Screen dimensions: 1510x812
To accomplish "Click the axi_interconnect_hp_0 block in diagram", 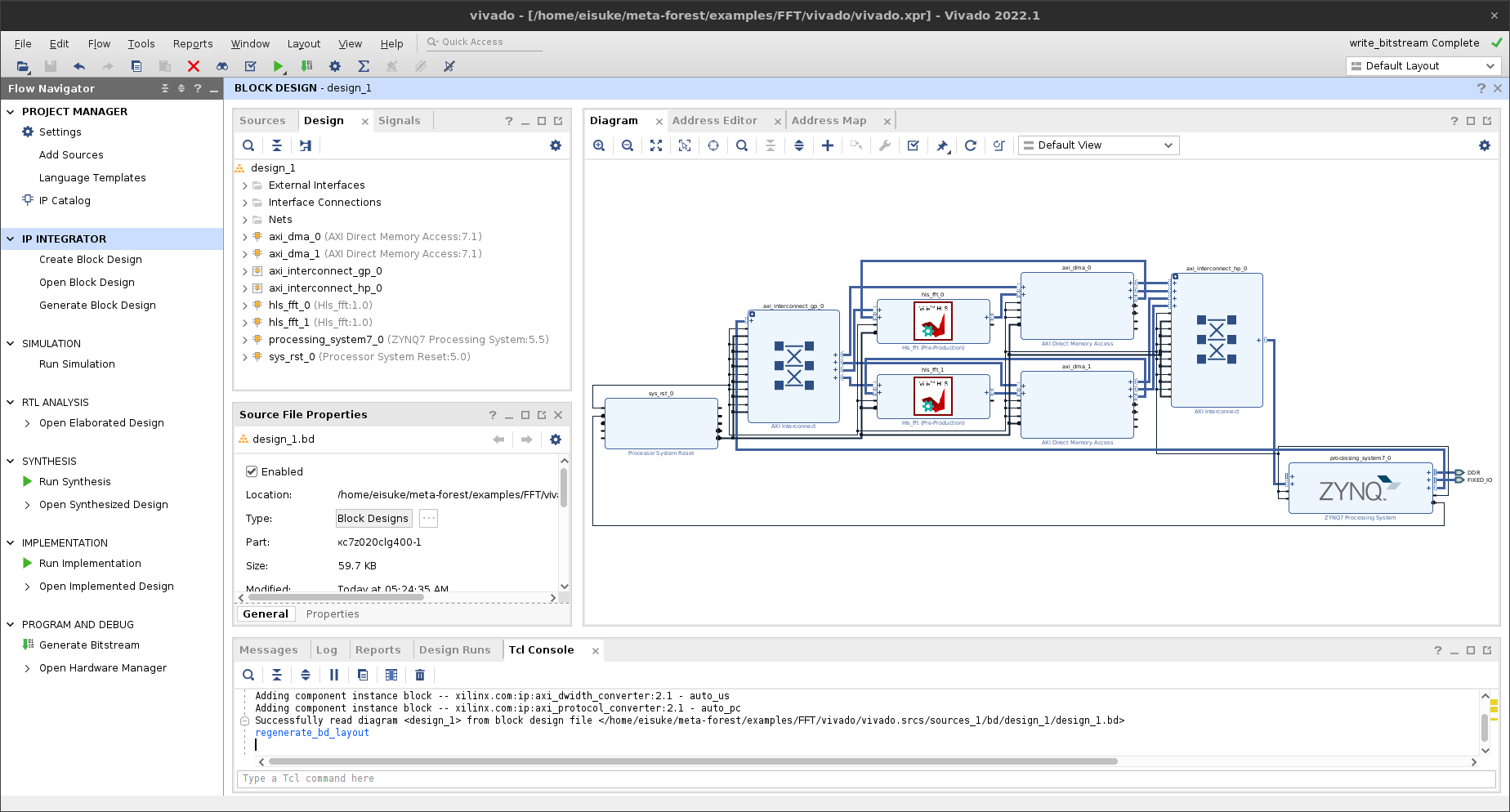I will coord(1217,340).
